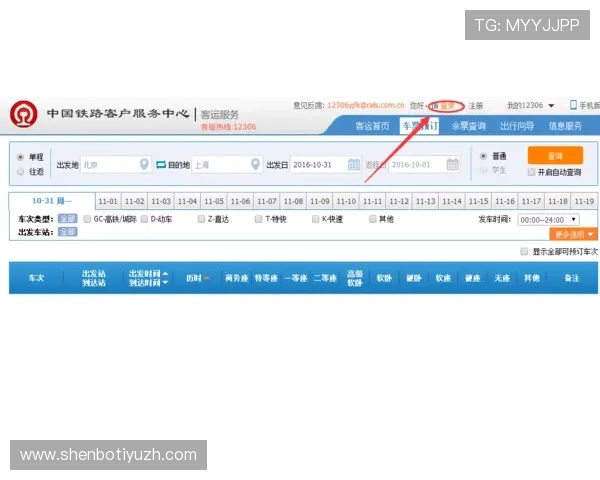Click the 目的地 destination input field
Viewport: 600px width, 480px height.
(x=227, y=165)
